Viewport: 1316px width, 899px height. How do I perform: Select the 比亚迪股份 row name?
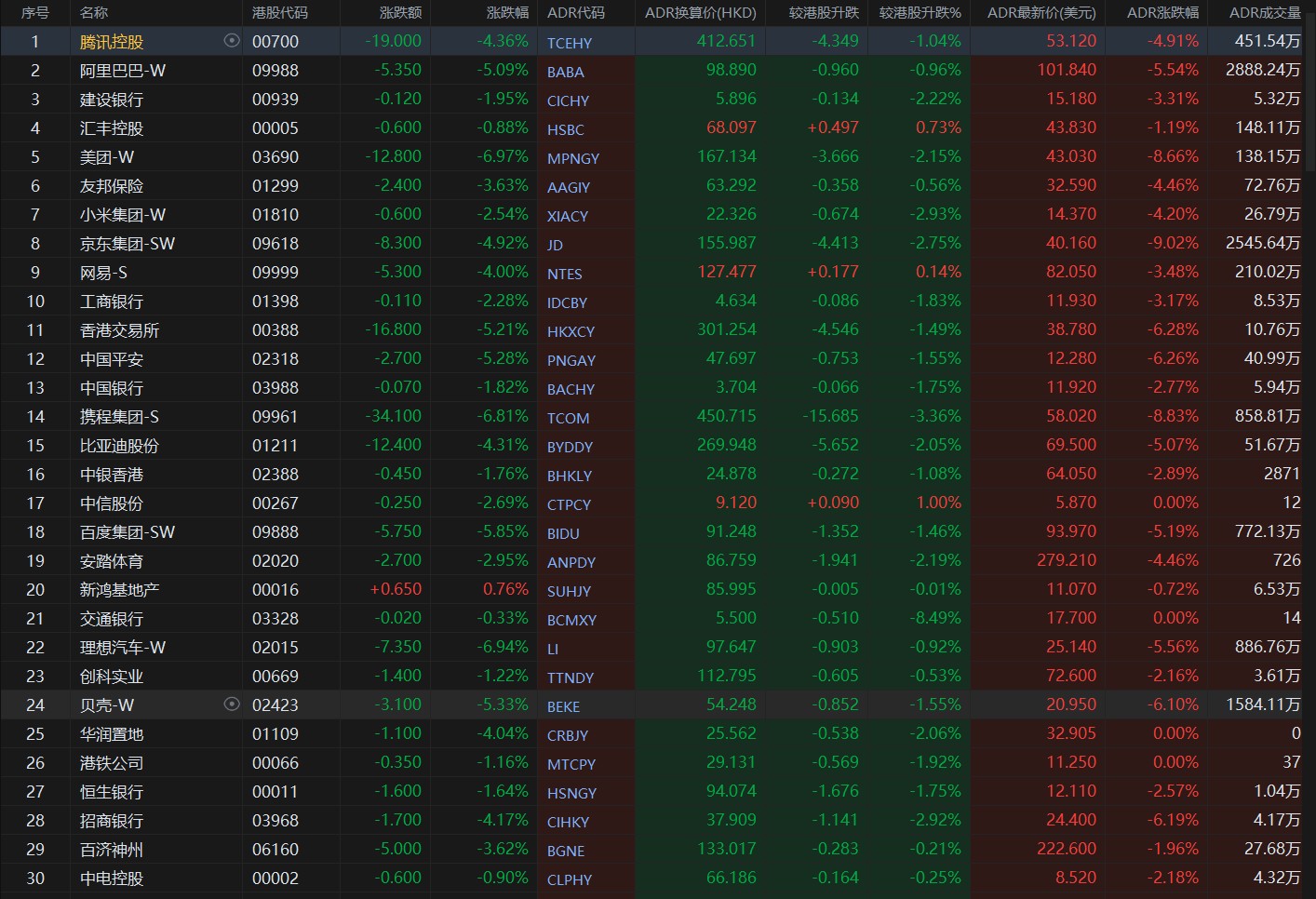coord(119,446)
